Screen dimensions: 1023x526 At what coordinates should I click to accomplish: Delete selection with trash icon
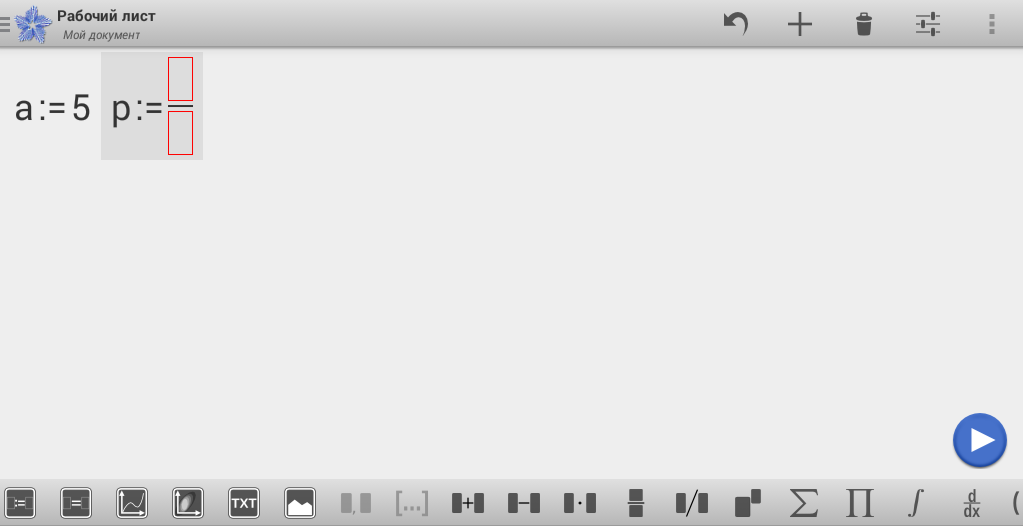864,25
